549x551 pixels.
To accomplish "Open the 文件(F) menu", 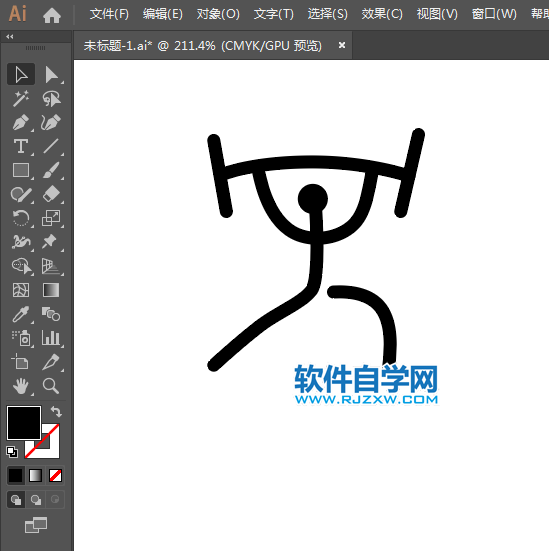I will [109, 14].
